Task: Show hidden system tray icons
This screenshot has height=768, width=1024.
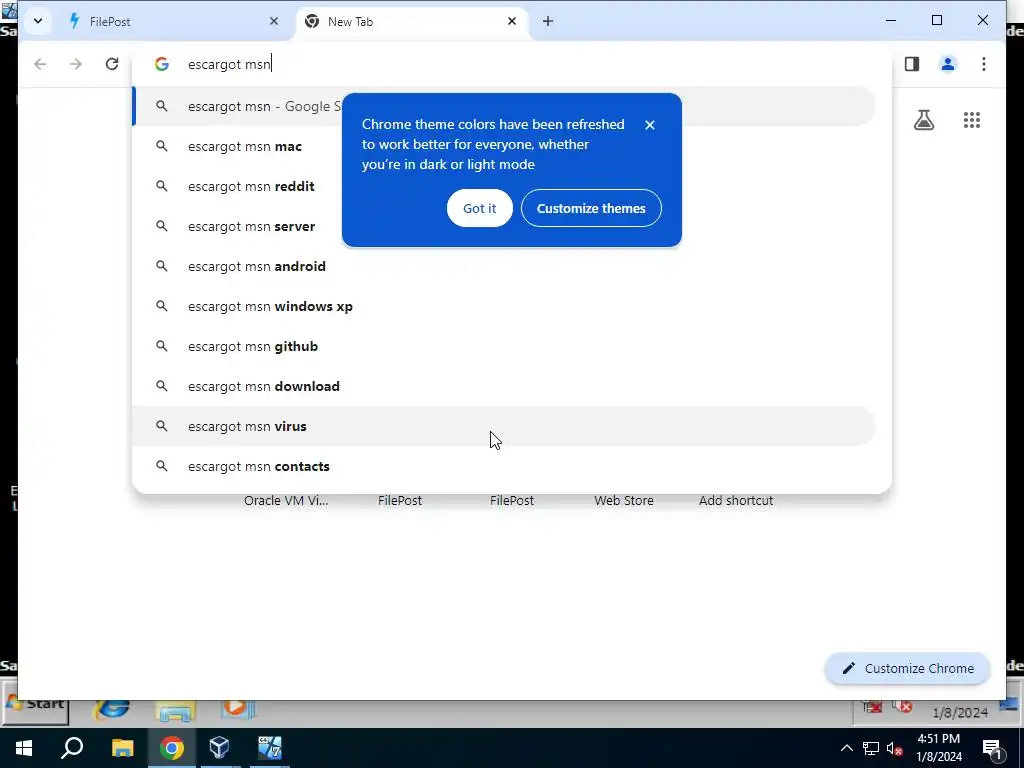Action: point(846,748)
